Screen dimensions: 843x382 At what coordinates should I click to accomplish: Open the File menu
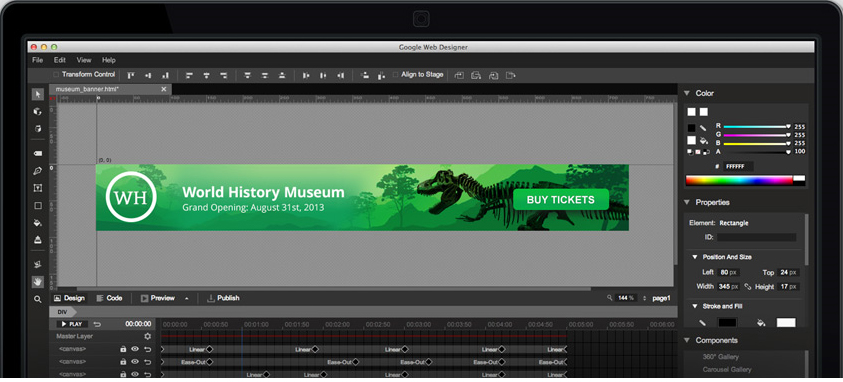click(x=37, y=60)
